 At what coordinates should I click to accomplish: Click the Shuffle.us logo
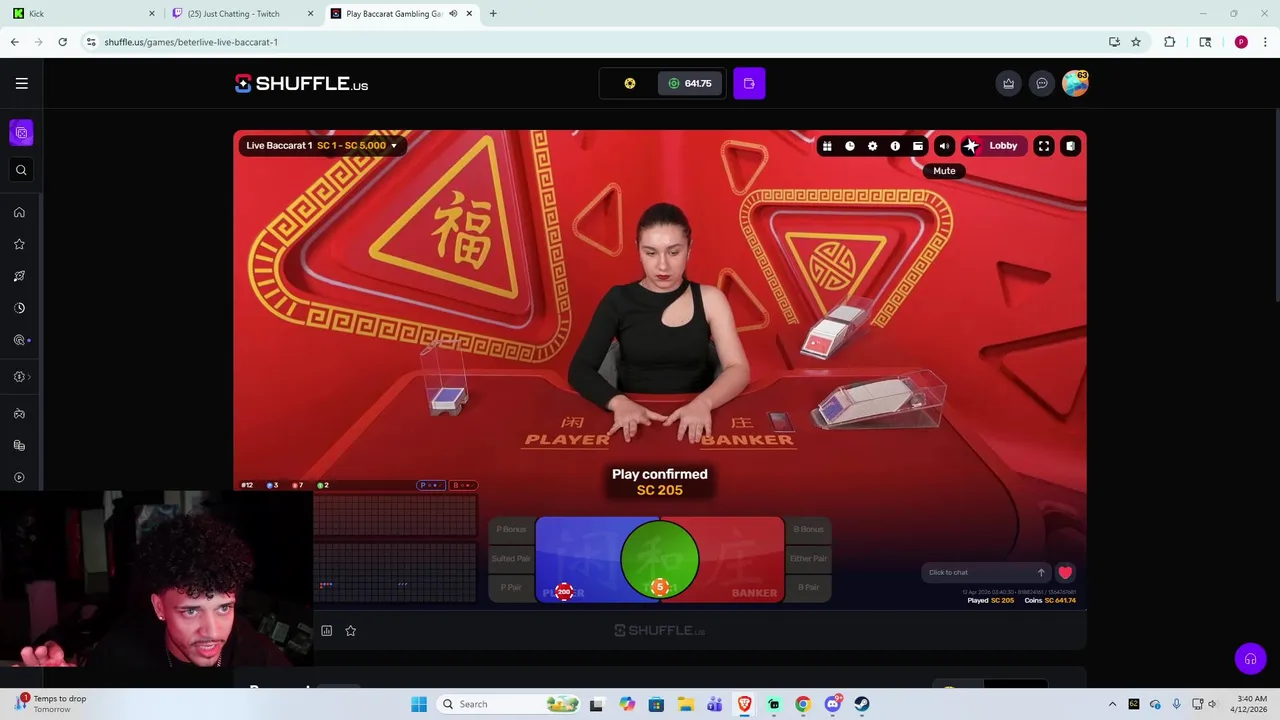301,84
